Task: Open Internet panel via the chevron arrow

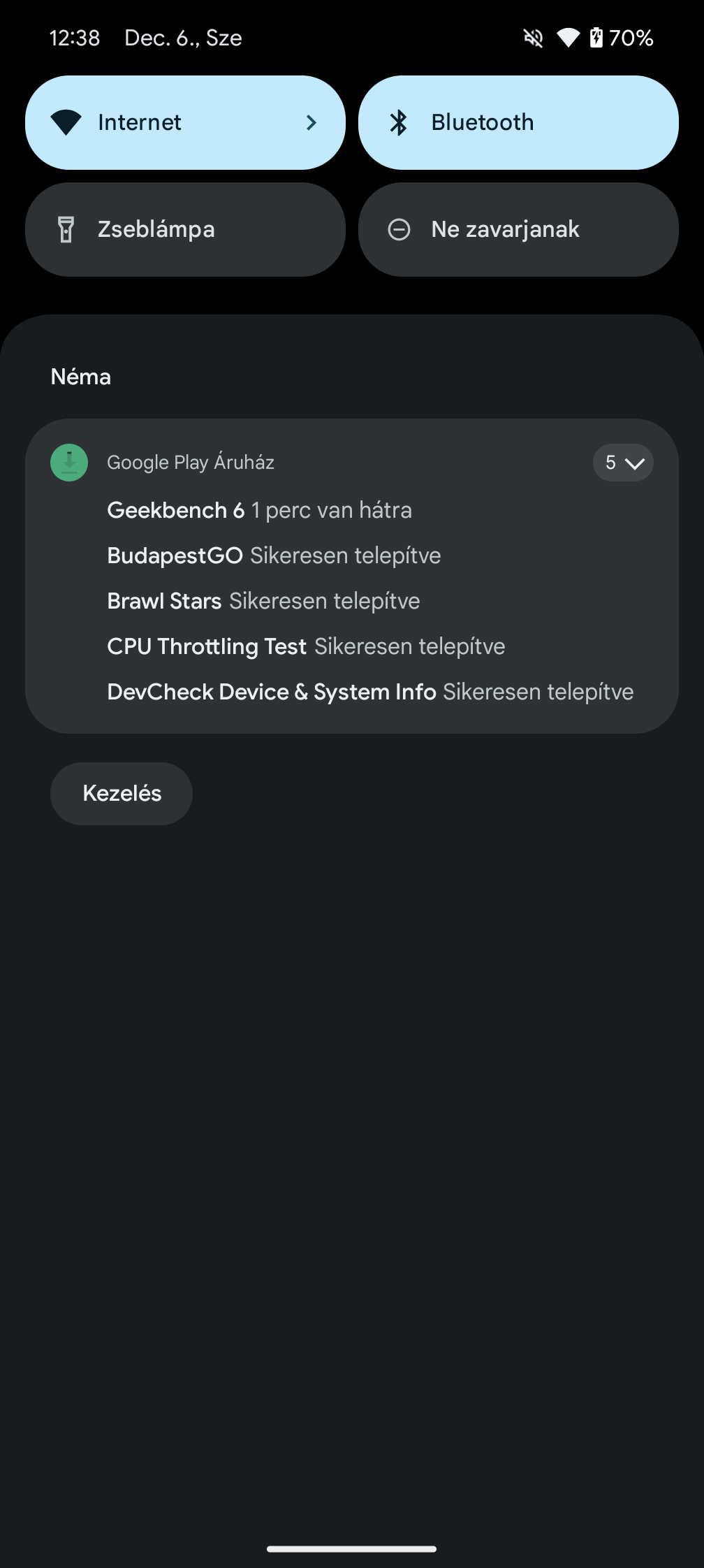Action: [x=311, y=123]
